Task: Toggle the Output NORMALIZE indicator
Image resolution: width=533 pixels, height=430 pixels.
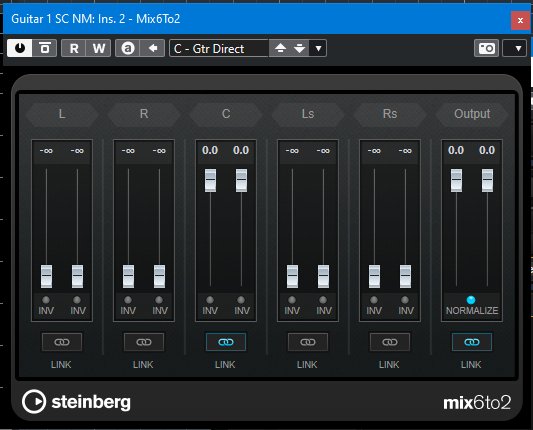Action: coord(471,300)
